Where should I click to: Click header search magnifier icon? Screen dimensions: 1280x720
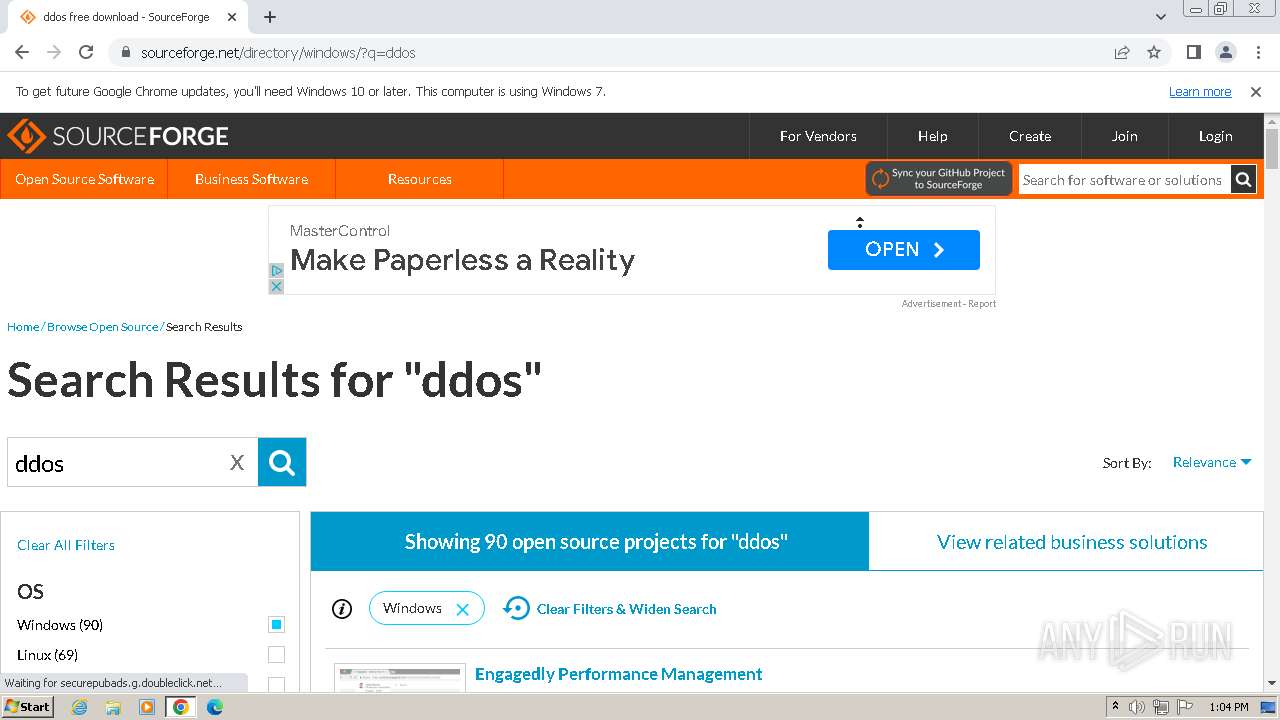1243,180
